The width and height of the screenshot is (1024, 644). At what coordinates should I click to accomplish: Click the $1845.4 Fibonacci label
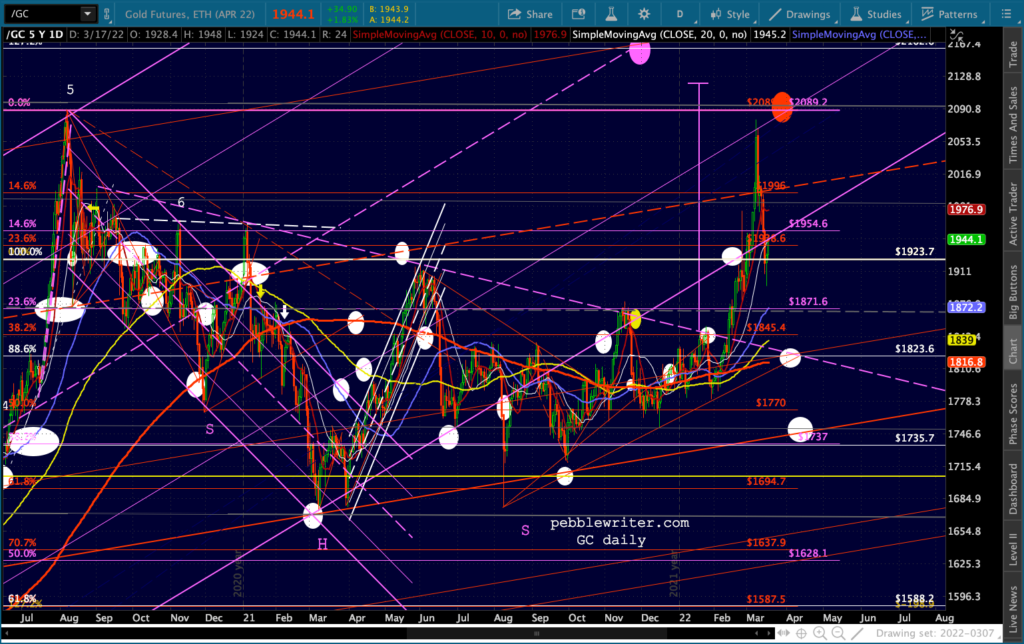pos(766,327)
